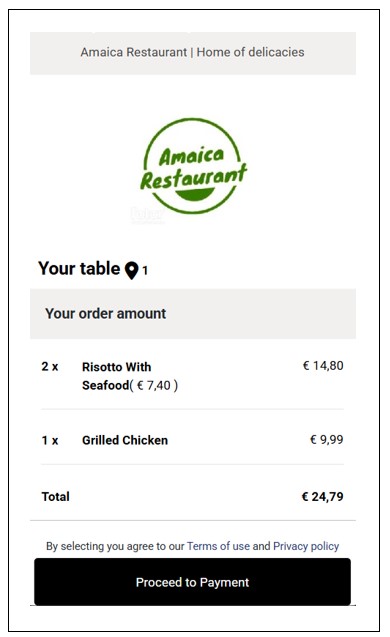This screenshot has height=637, width=390.
Task: Click the € 7,40 unit price text
Action: click(154, 385)
